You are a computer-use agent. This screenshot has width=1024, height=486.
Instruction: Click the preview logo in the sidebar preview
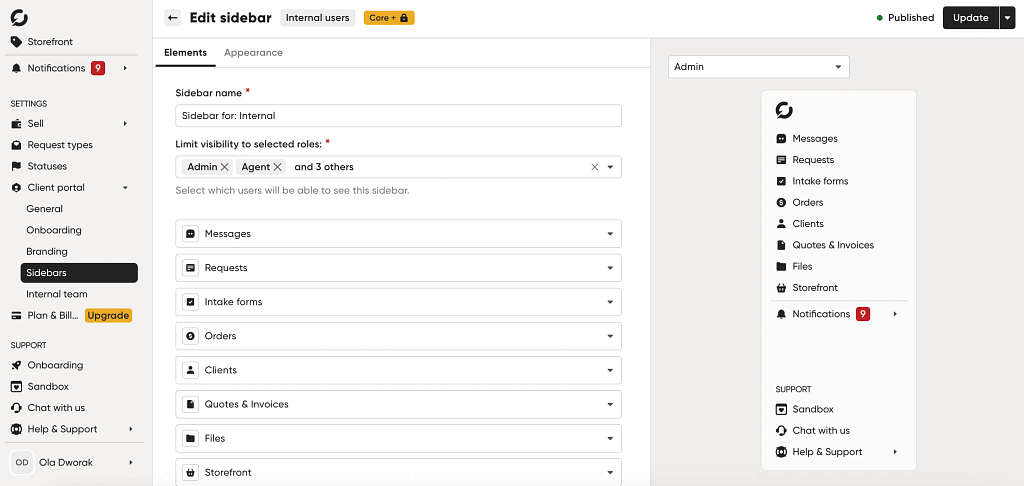coord(784,110)
